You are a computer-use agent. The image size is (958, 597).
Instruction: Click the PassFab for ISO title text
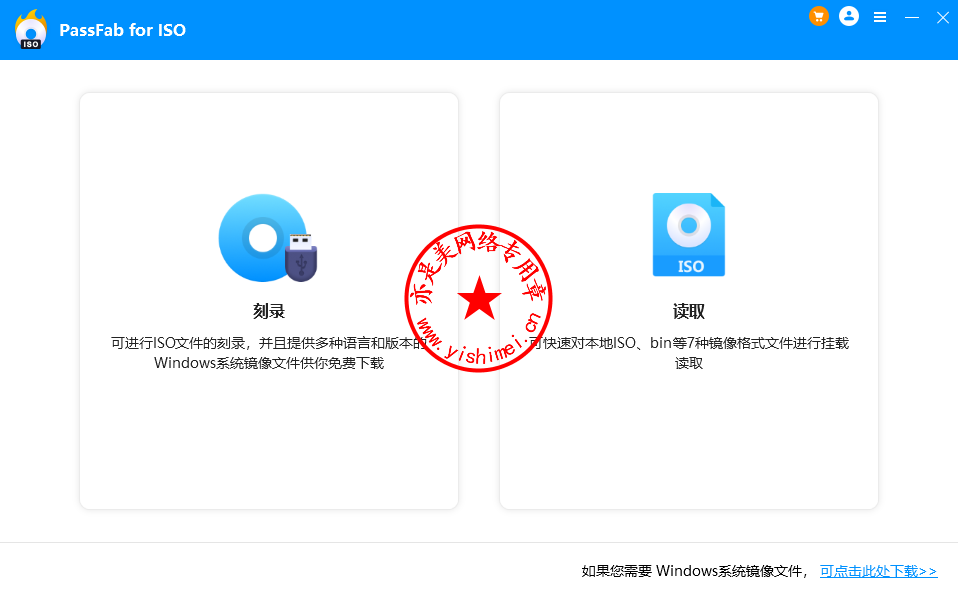(x=122, y=30)
